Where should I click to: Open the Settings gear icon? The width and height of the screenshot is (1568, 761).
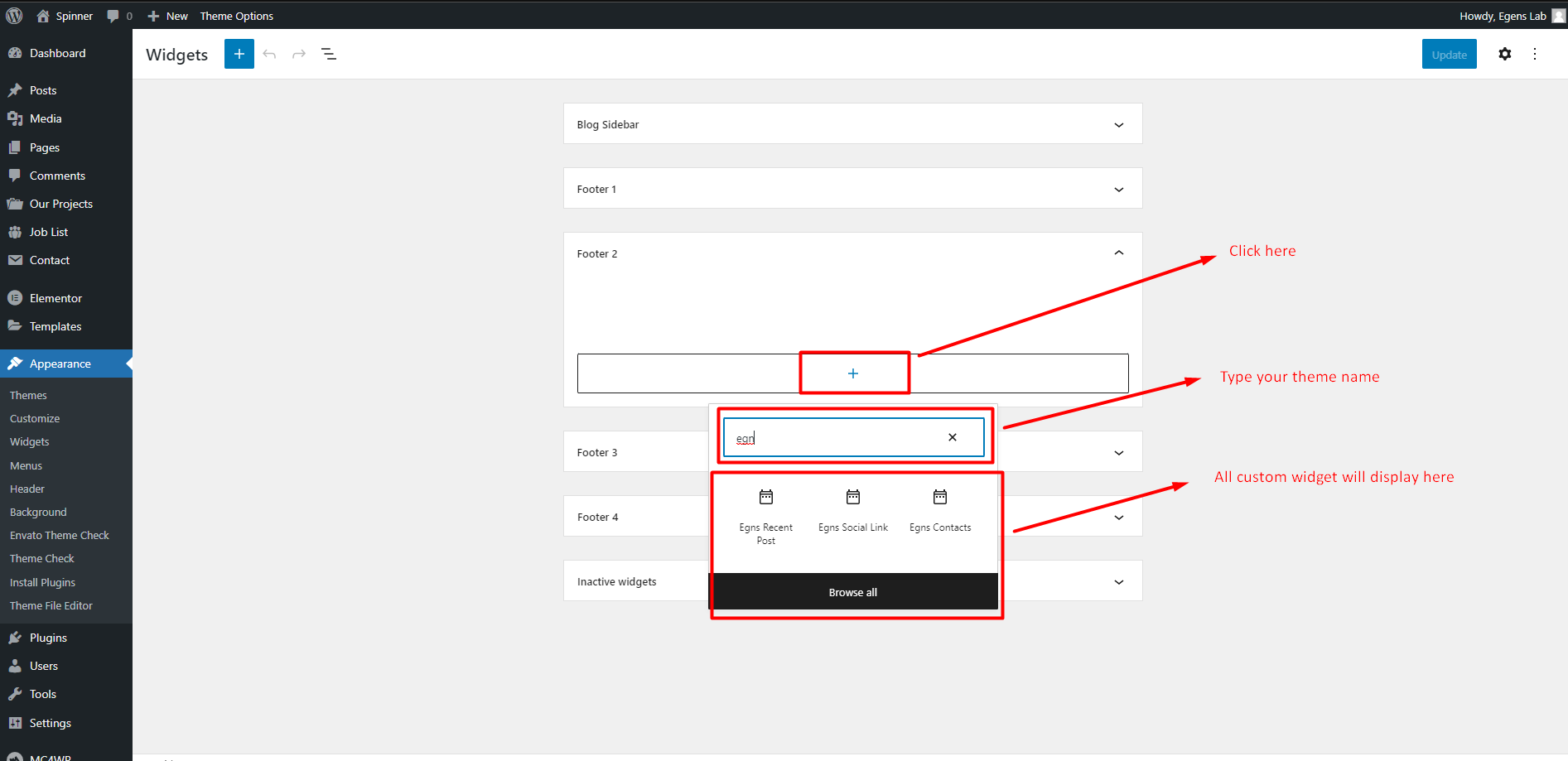tap(1505, 54)
